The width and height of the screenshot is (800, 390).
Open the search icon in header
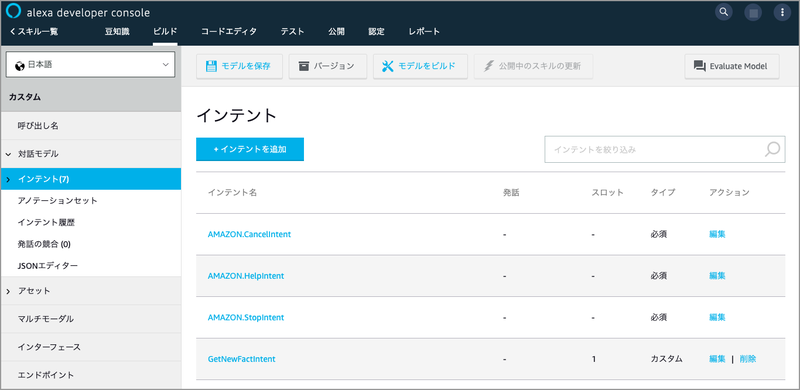(723, 12)
